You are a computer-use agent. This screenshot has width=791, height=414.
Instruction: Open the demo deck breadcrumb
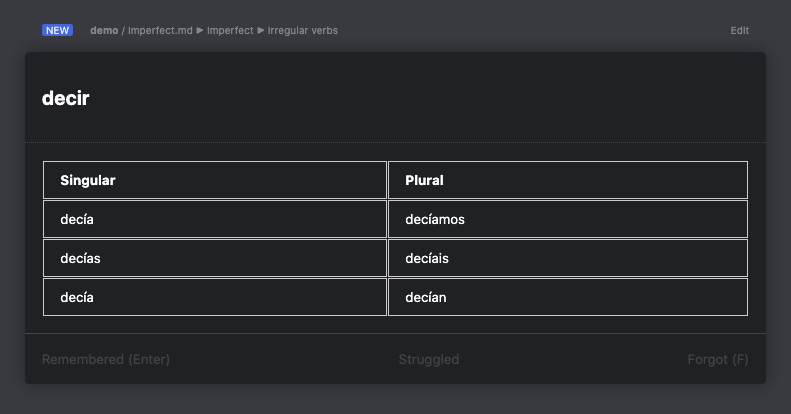coord(104,31)
